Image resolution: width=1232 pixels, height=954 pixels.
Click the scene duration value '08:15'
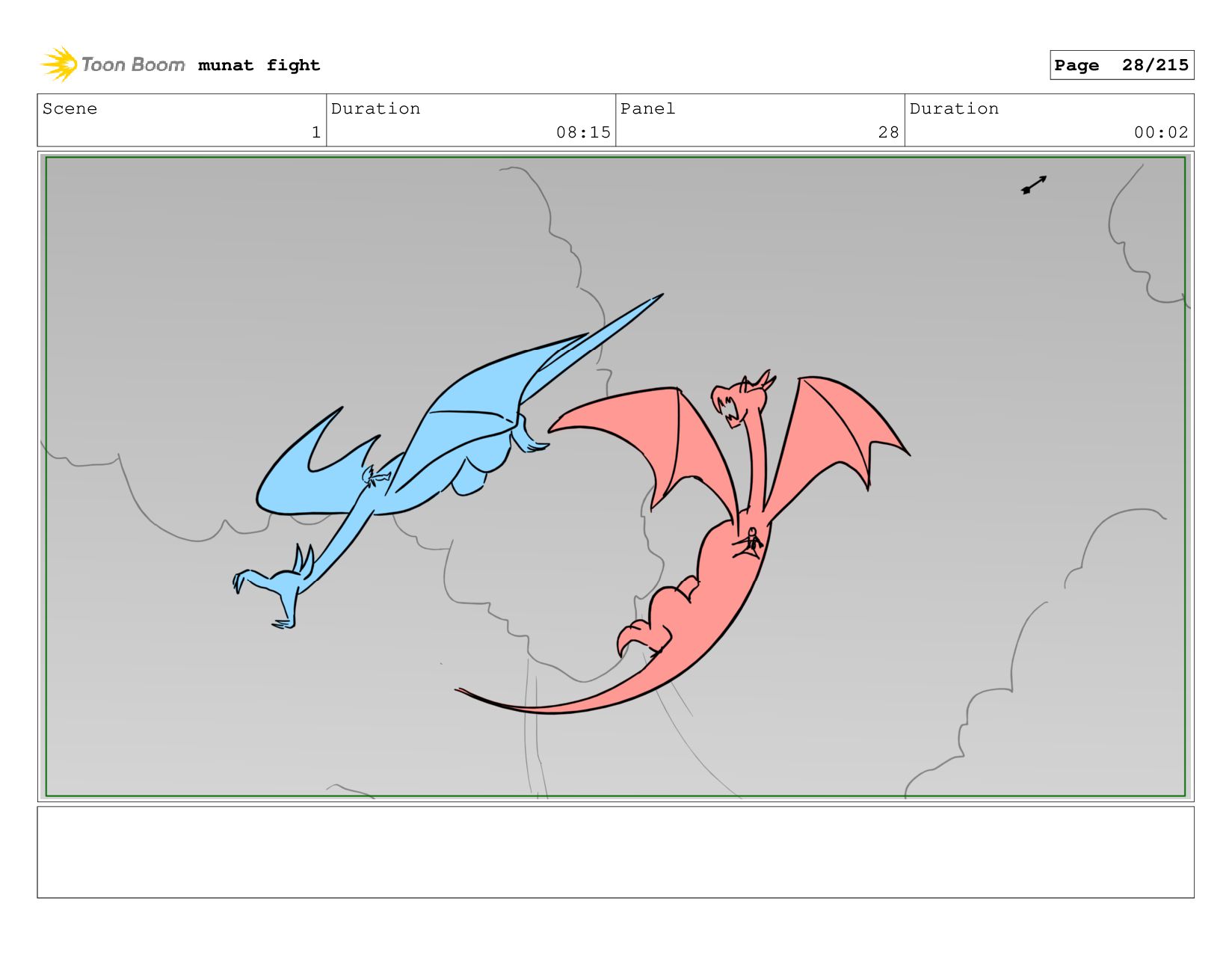click(x=583, y=132)
